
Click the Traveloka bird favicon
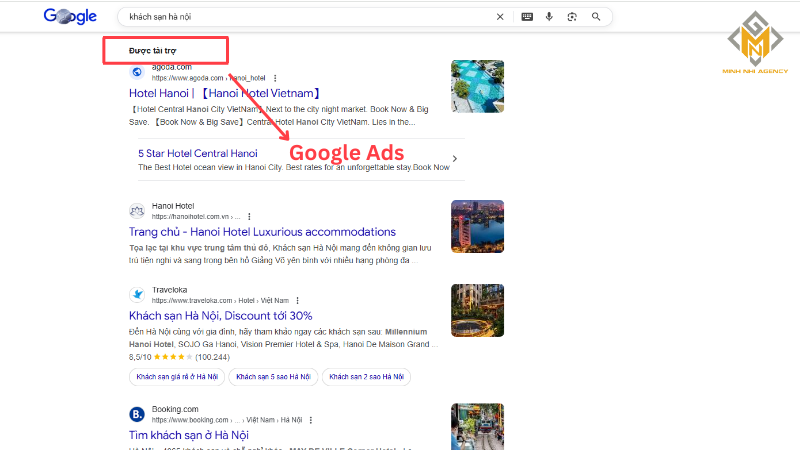click(137, 294)
